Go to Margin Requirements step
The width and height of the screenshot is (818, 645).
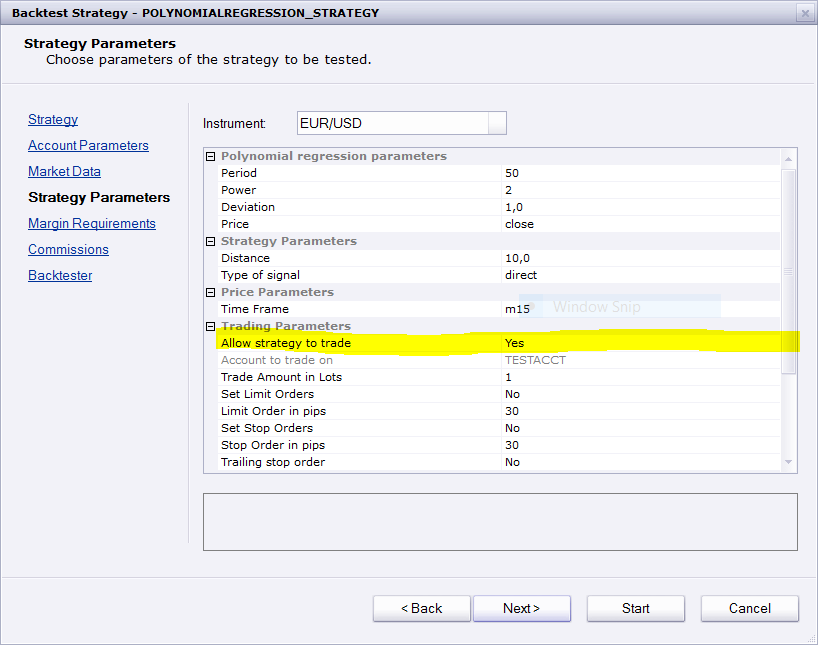[x=92, y=223]
